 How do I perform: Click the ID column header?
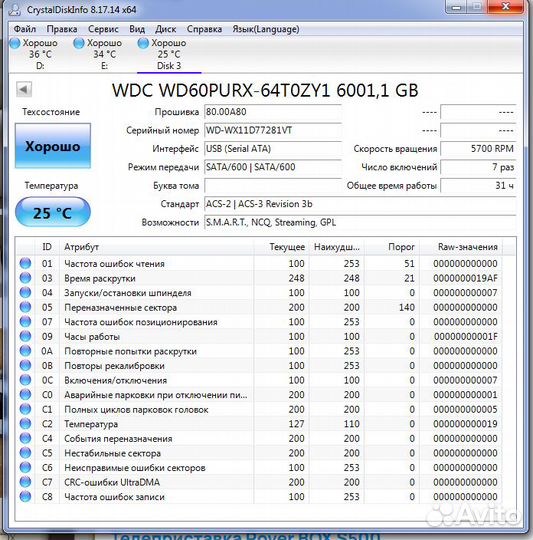[47, 247]
